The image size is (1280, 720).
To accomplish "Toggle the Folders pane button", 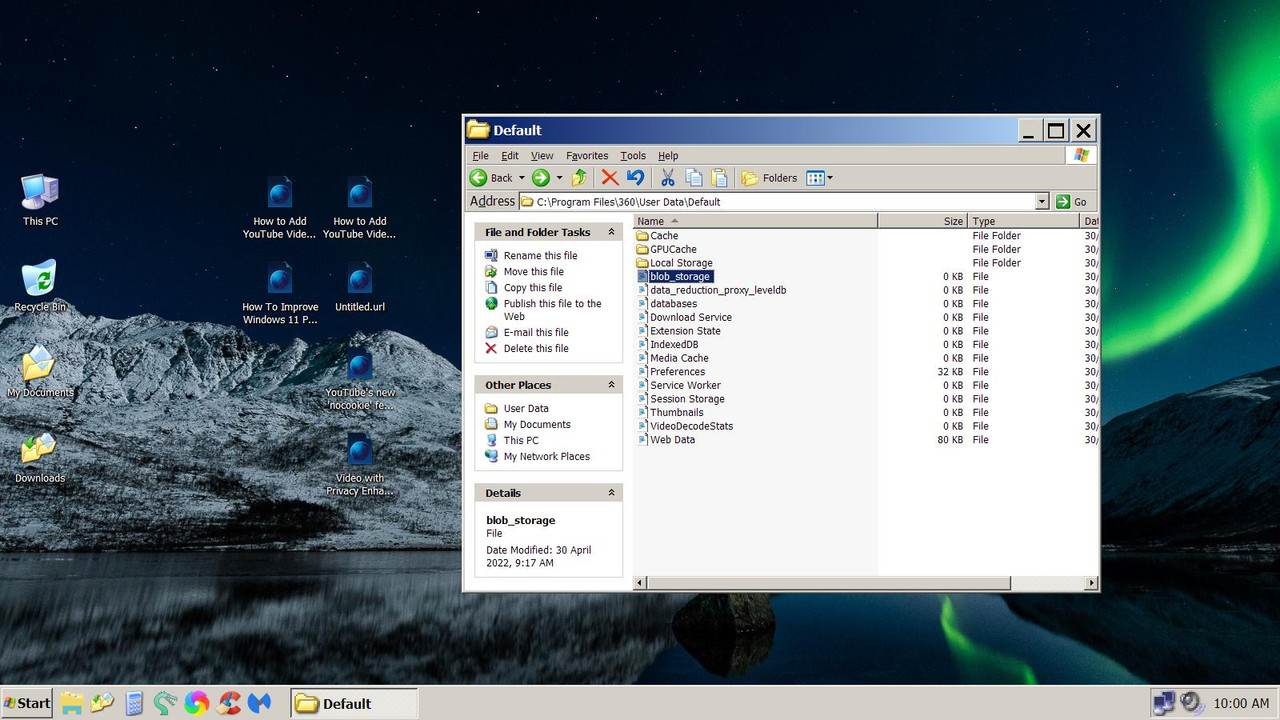I will (x=769, y=178).
